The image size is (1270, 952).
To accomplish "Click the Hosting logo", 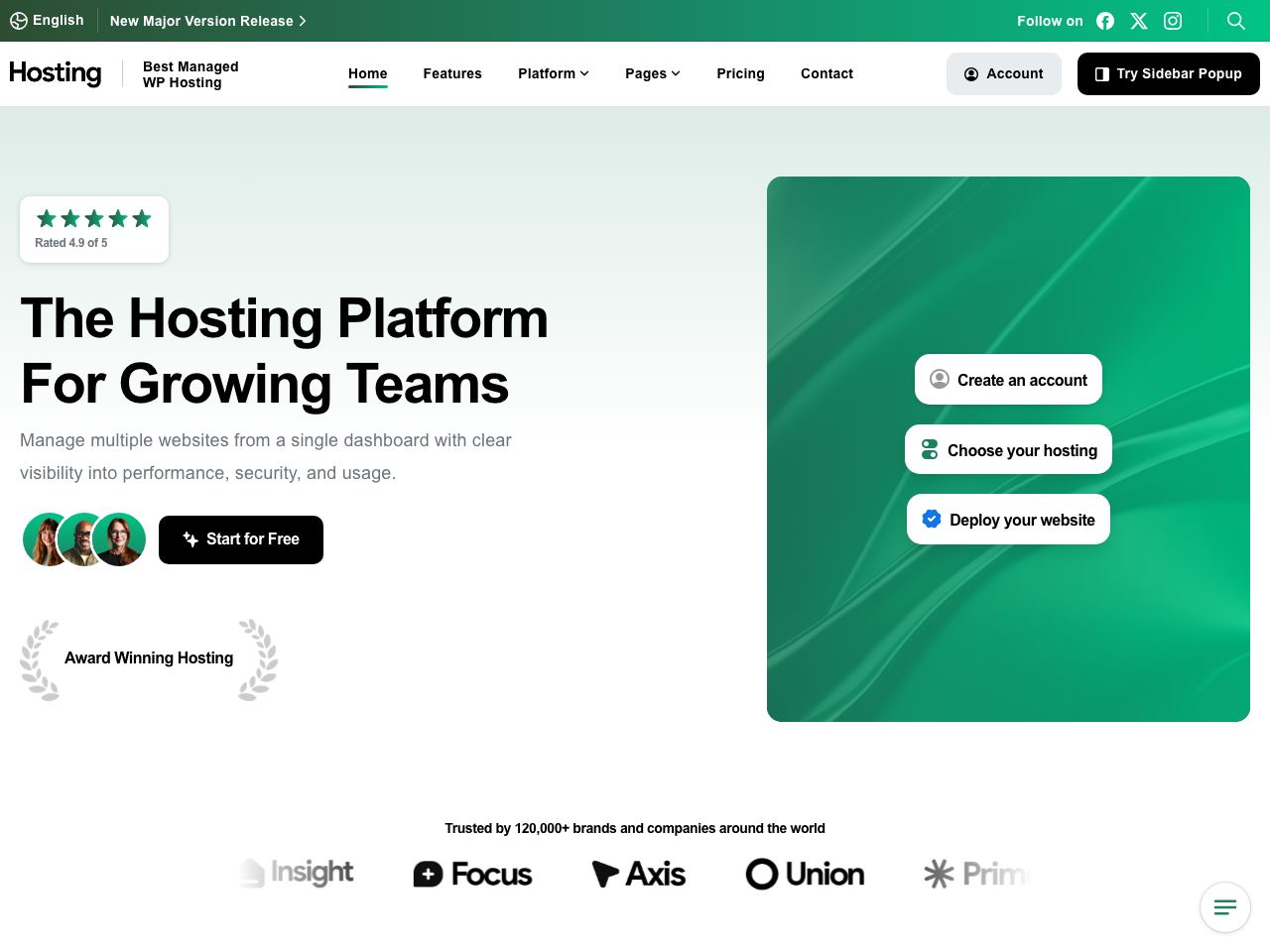I will (x=56, y=73).
